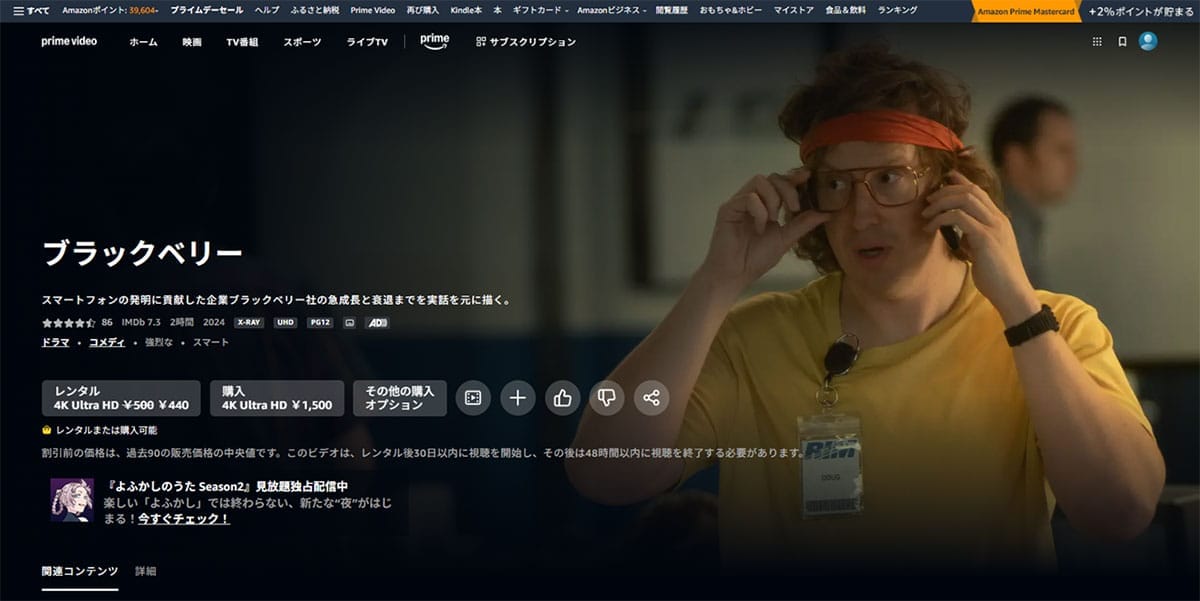Click the UHD badge
1200x601 pixels.
[x=285, y=323]
